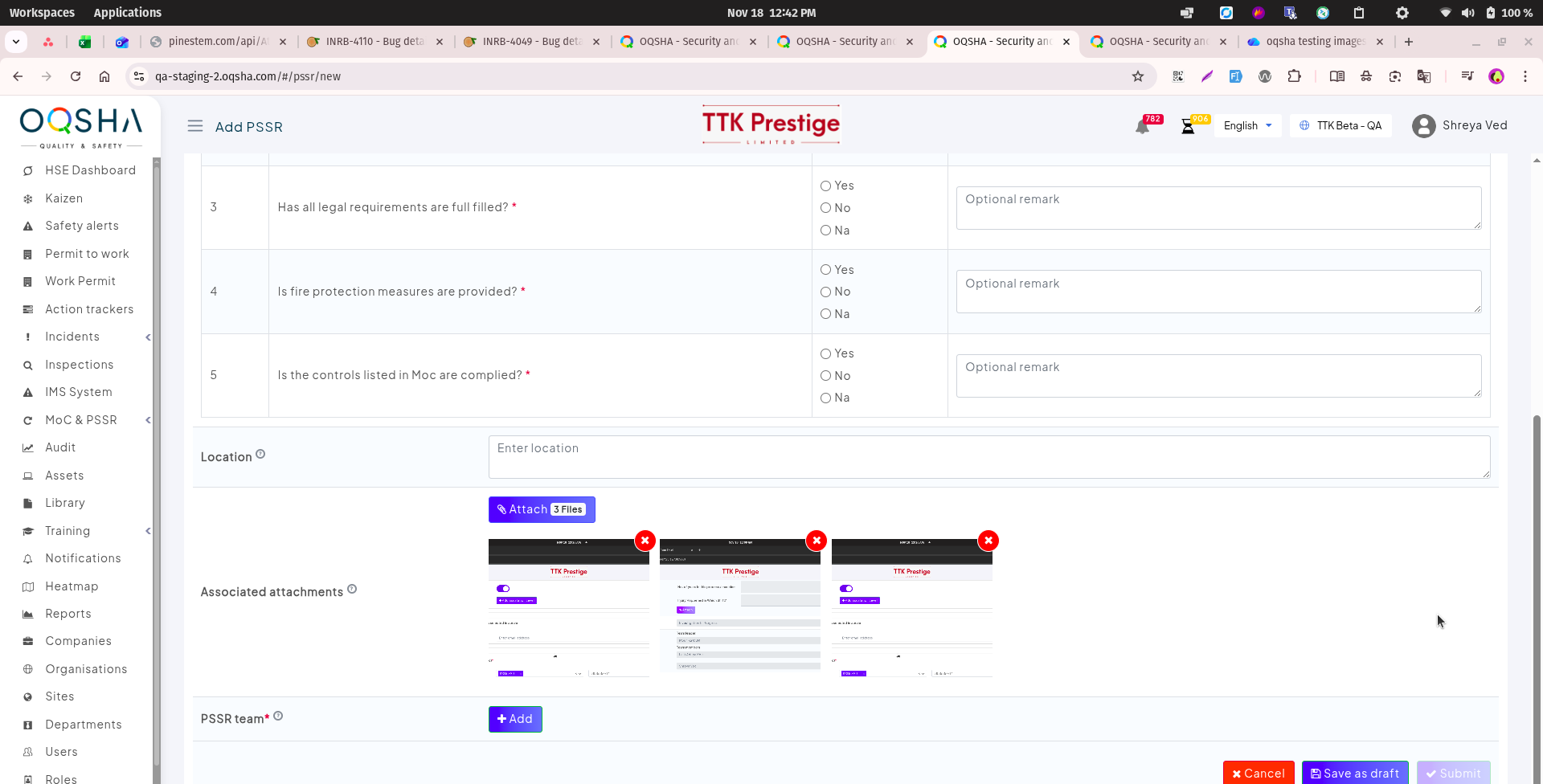
Task: Open Permit to work in sidebar
Action: click(87, 254)
